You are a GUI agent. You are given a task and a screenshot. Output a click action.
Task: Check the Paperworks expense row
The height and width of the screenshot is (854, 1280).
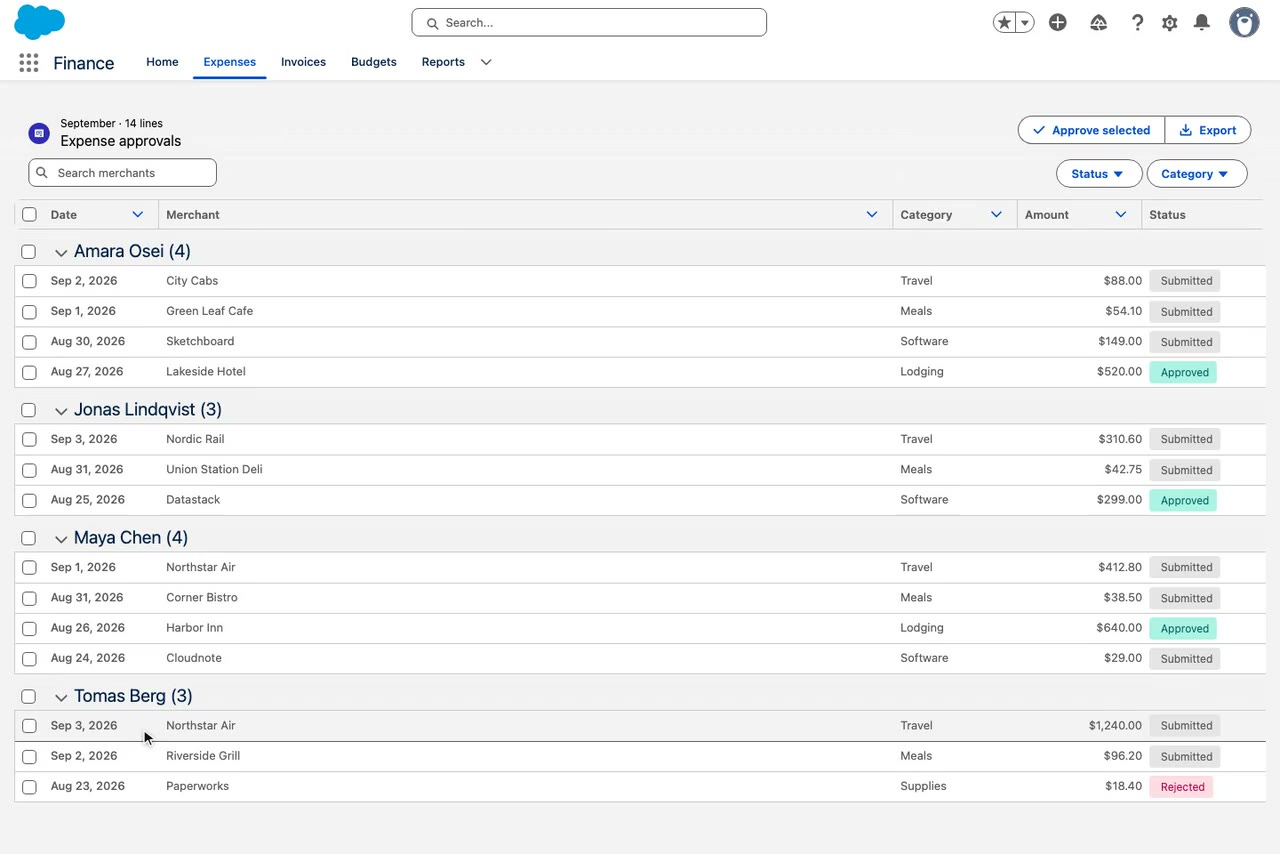(29, 787)
